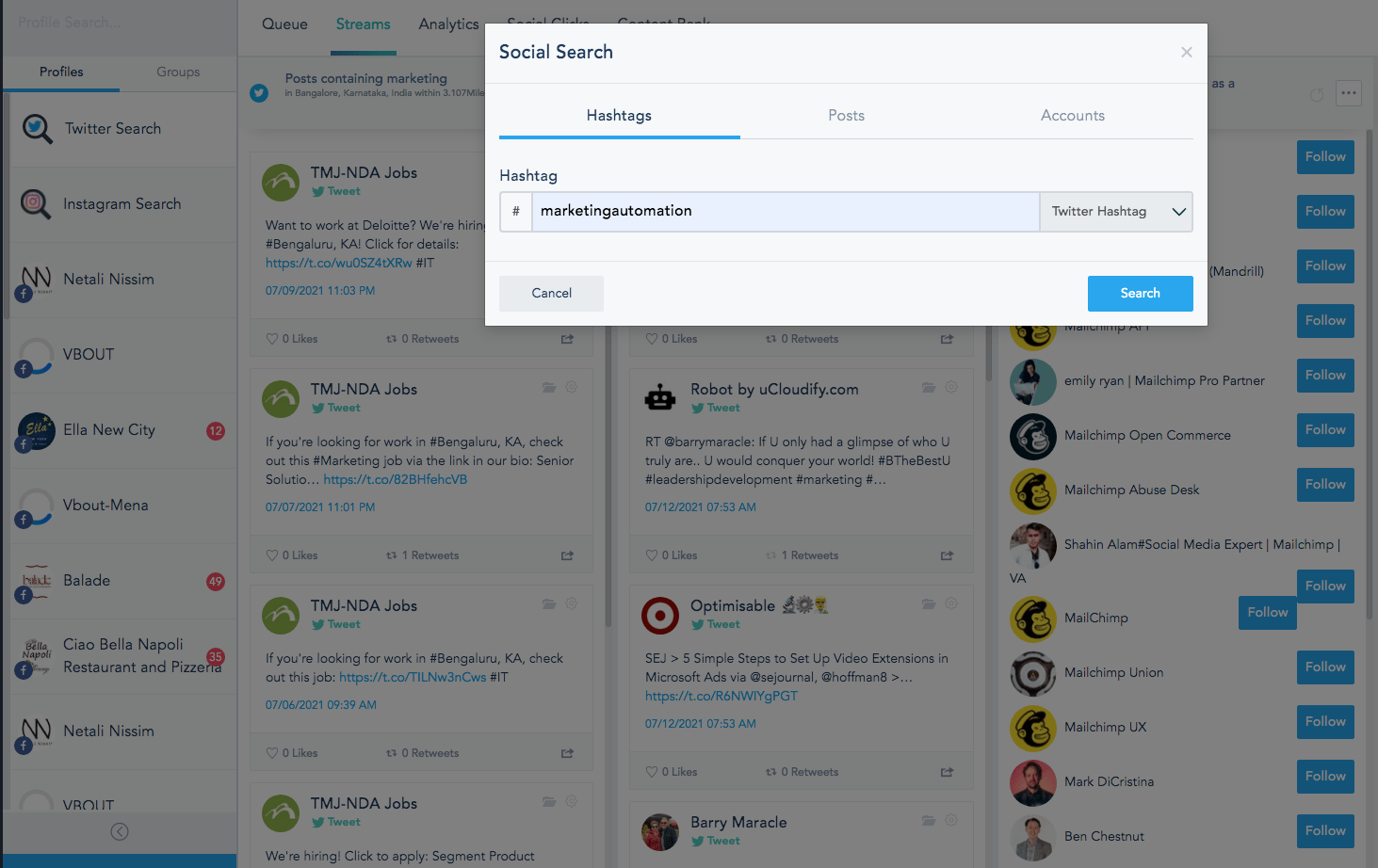Screen dimensions: 1378x868
Task: Click the Optimisable profile avatar
Action: [x=660, y=616]
